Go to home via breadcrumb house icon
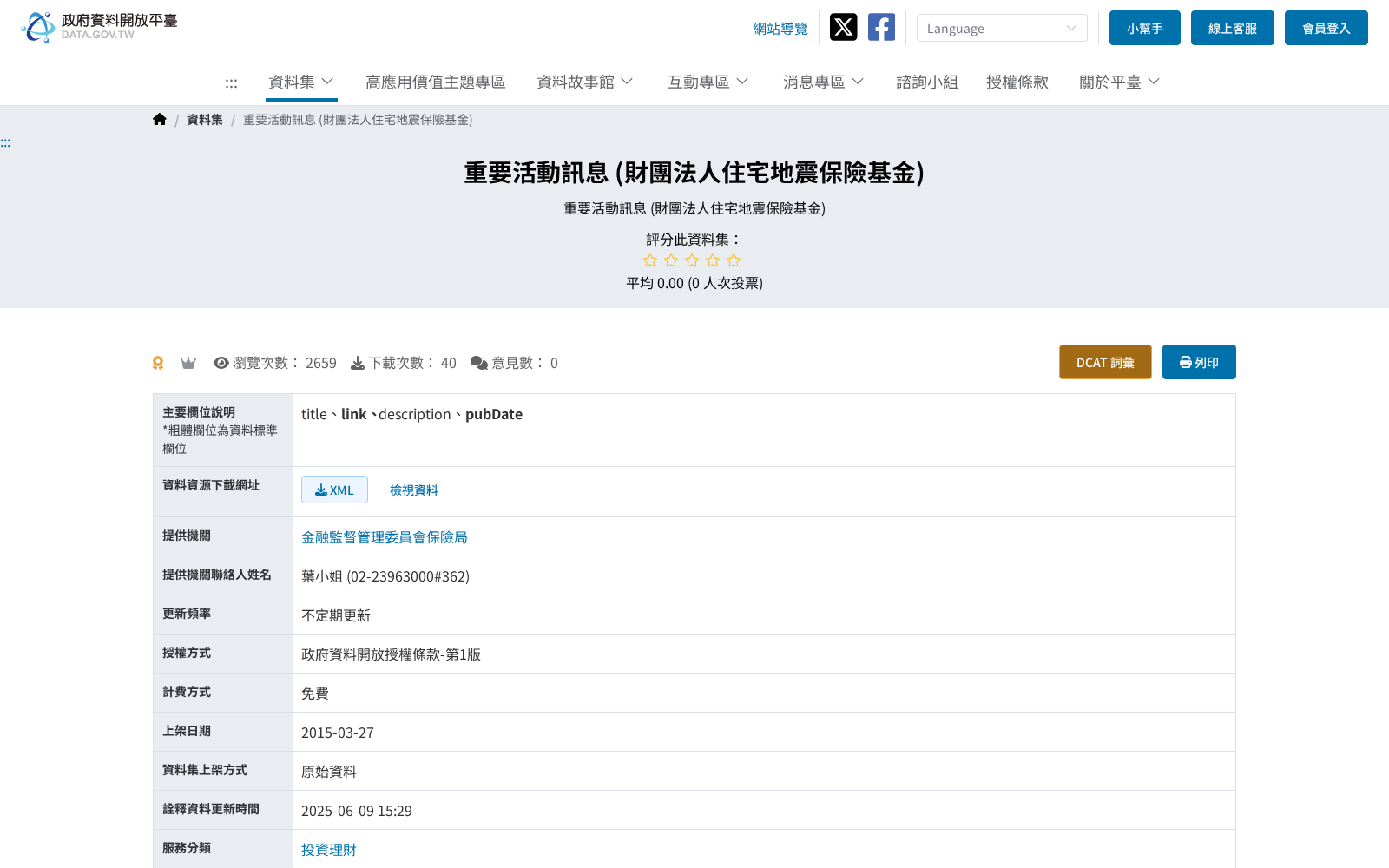The image size is (1389, 868). tap(160, 120)
